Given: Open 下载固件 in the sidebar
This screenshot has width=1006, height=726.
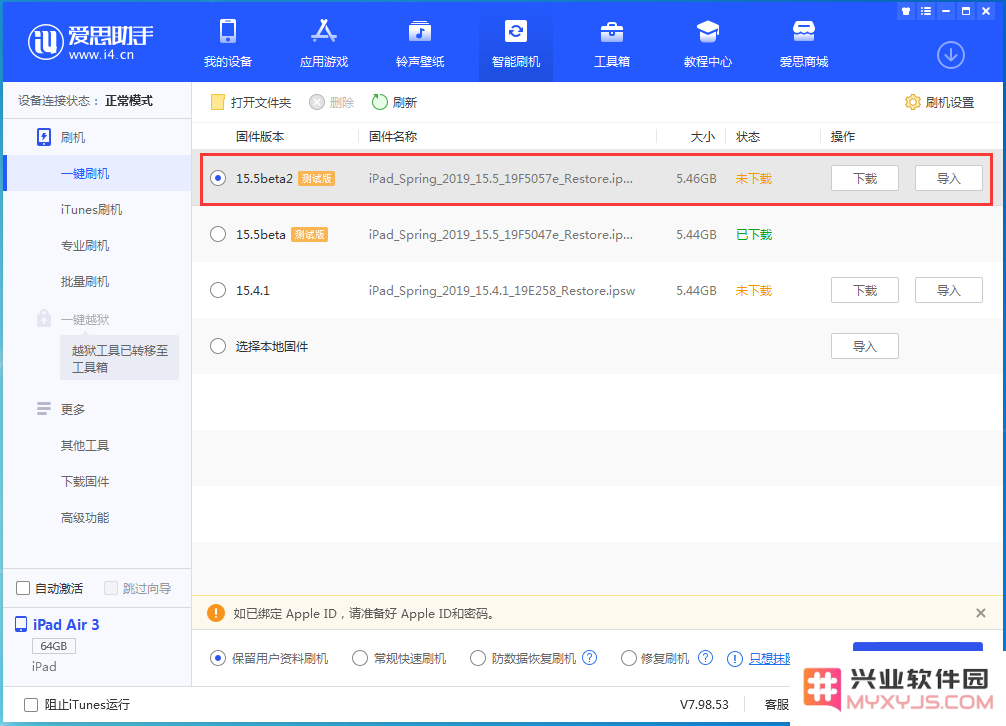Looking at the screenshot, I should click(85, 481).
